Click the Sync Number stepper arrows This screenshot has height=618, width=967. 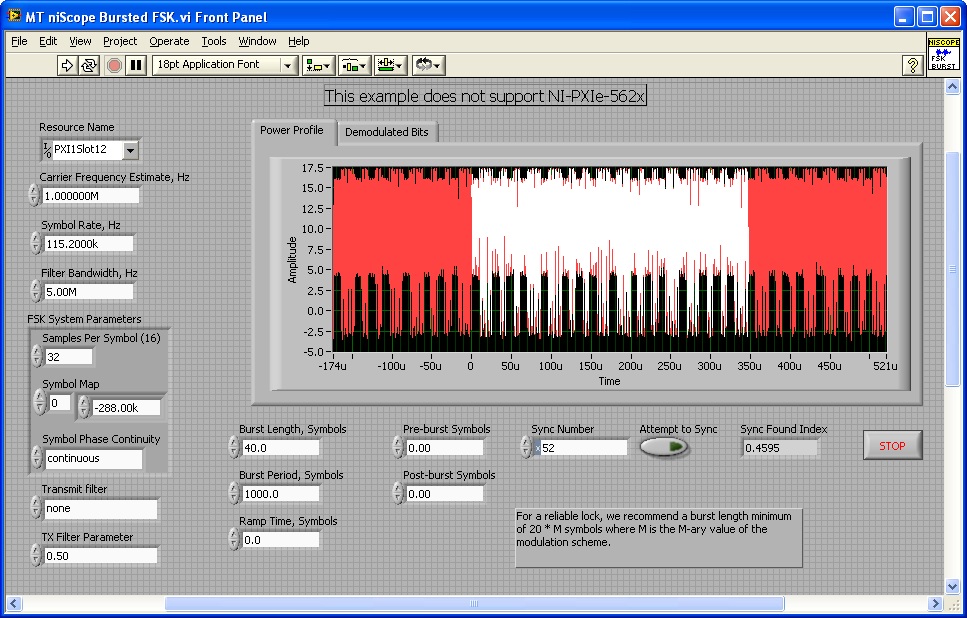pyautogui.click(x=525, y=447)
